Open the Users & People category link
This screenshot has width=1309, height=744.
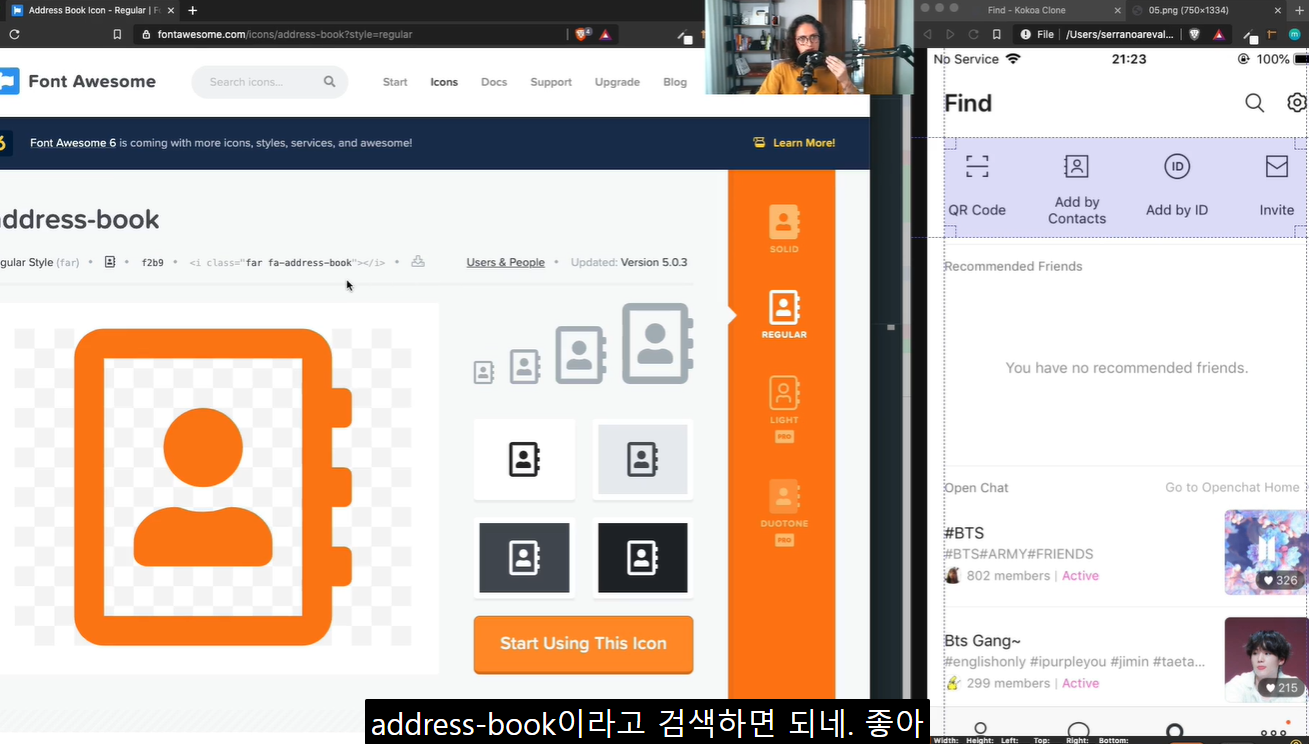point(505,262)
